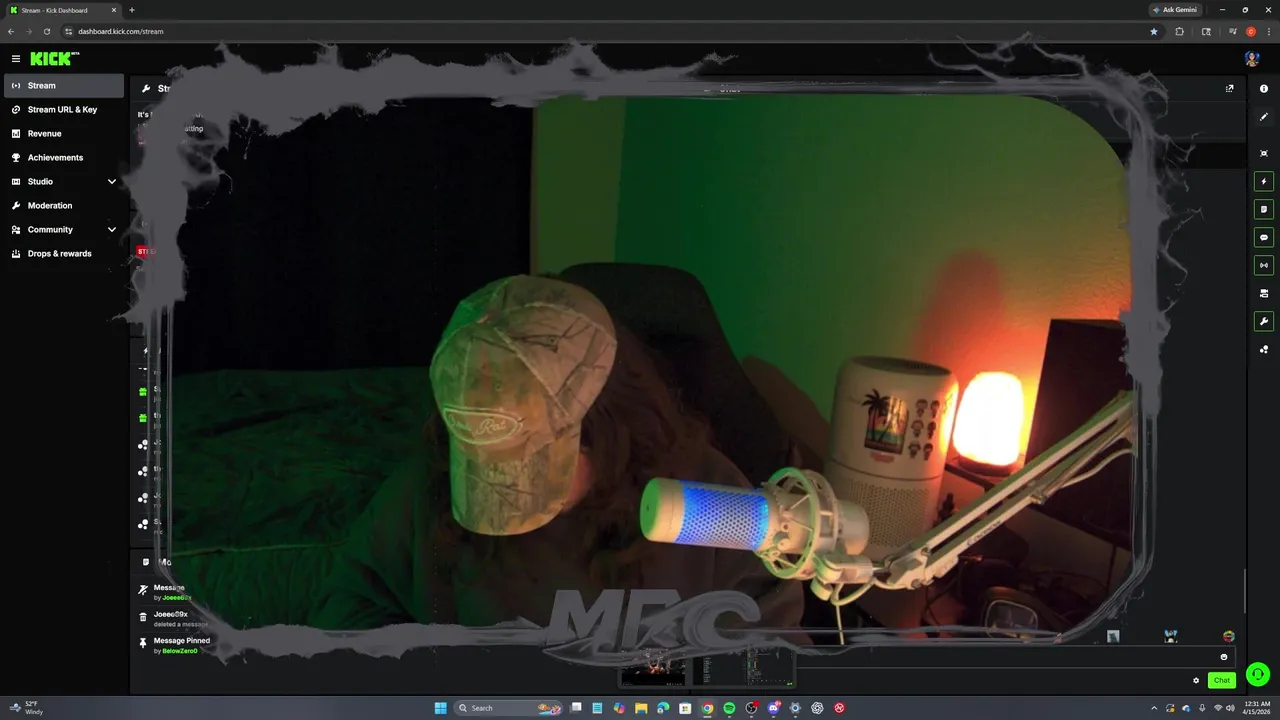Open Drops & rewards page

(x=64, y=254)
